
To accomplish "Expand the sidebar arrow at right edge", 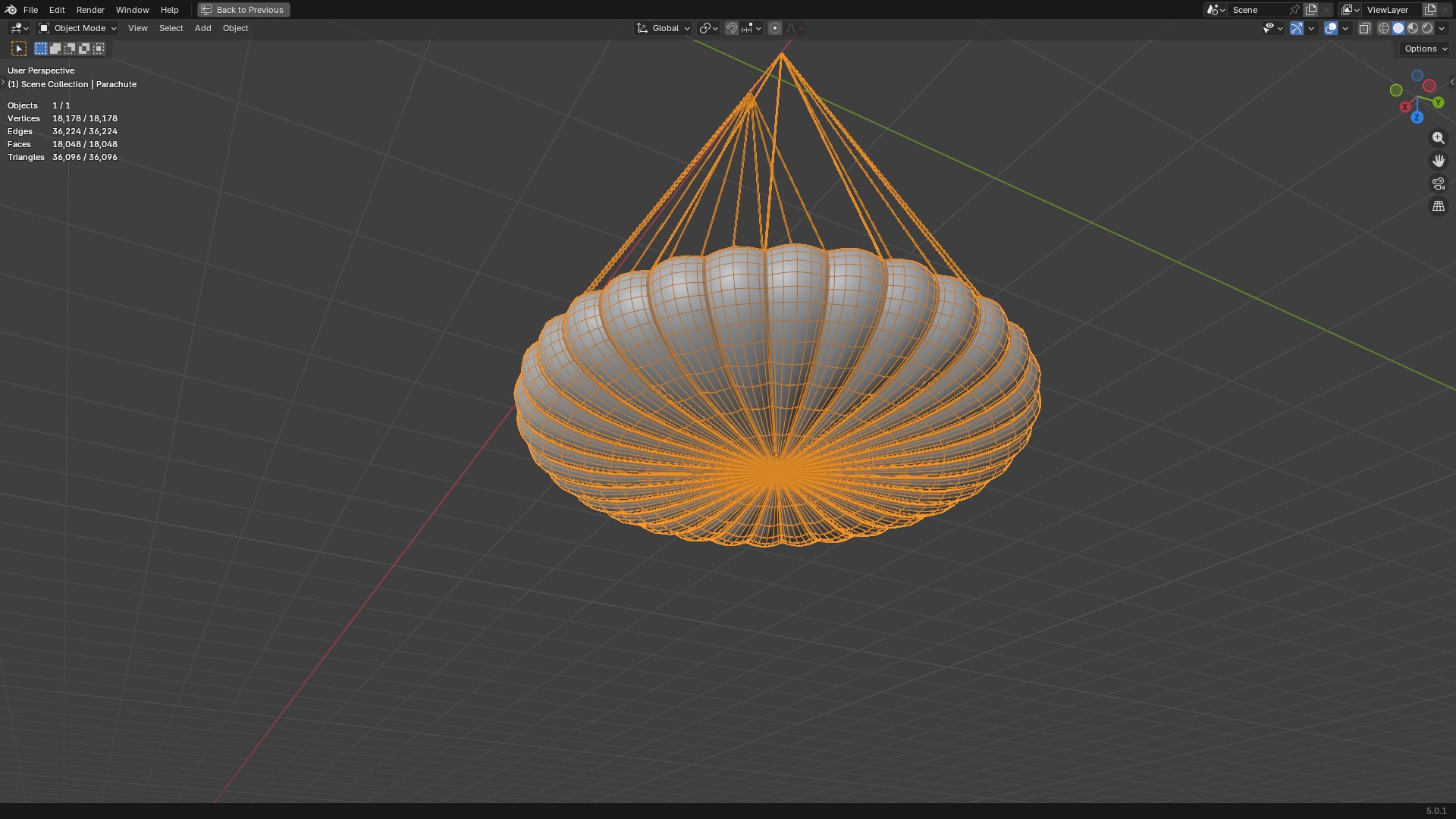I will coord(1451,82).
